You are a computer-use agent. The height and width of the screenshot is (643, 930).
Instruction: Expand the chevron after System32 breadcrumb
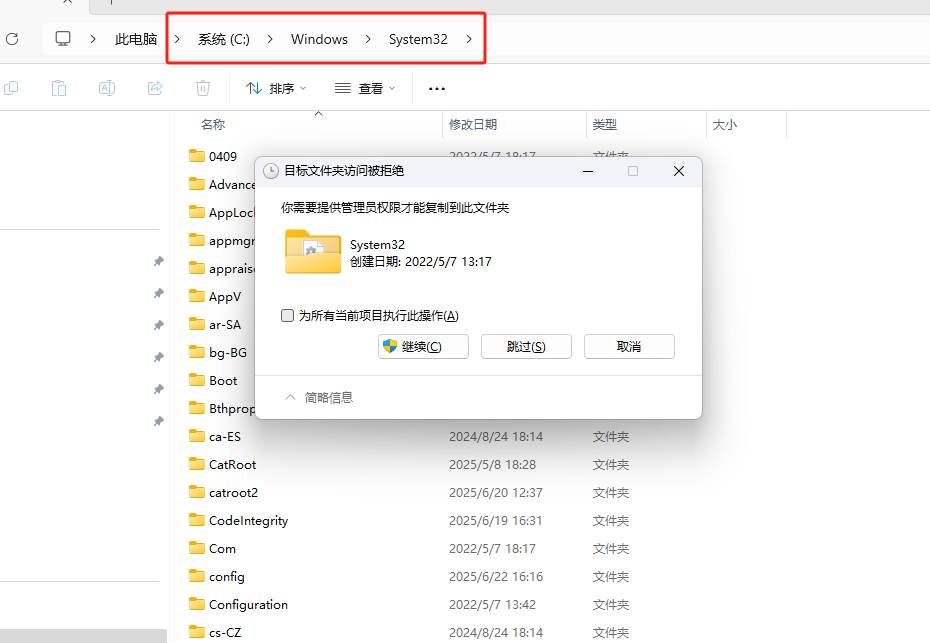pyautogui.click(x=469, y=39)
